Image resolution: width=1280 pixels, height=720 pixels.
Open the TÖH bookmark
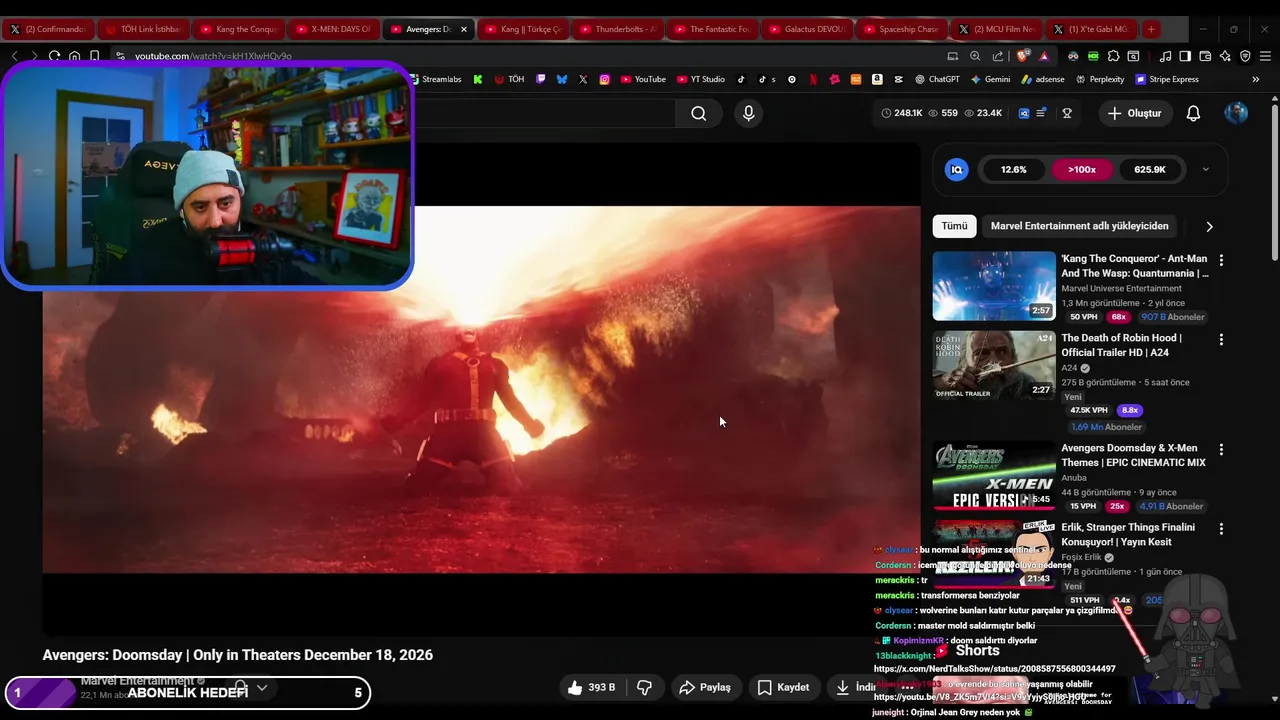tap(509, 79)
